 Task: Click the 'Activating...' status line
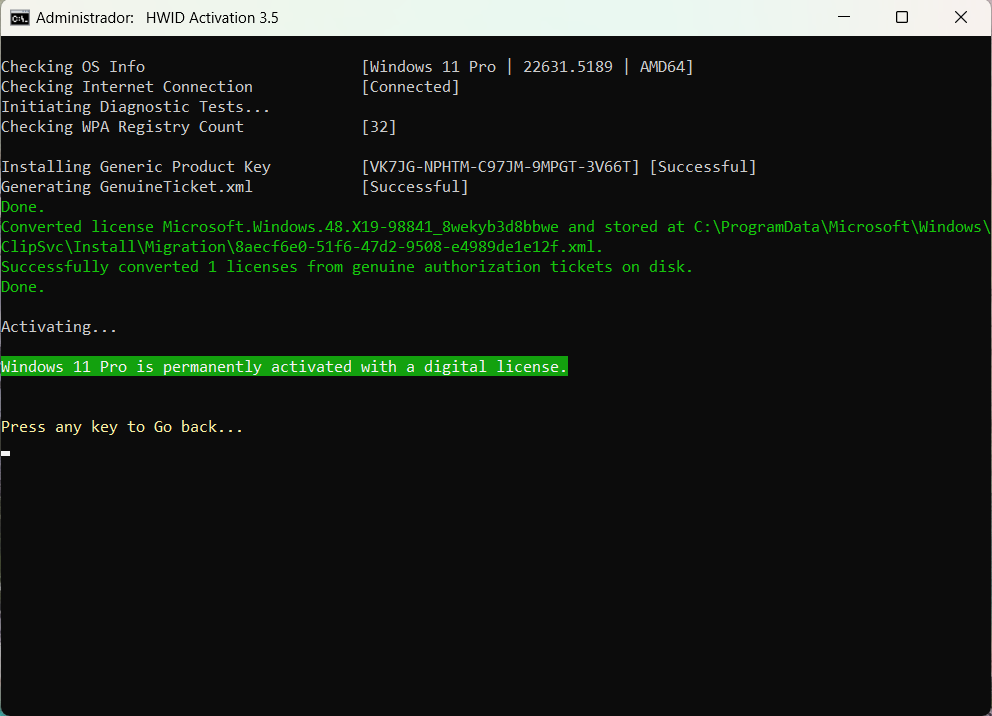pyautogui.click(x=59, y=327)
